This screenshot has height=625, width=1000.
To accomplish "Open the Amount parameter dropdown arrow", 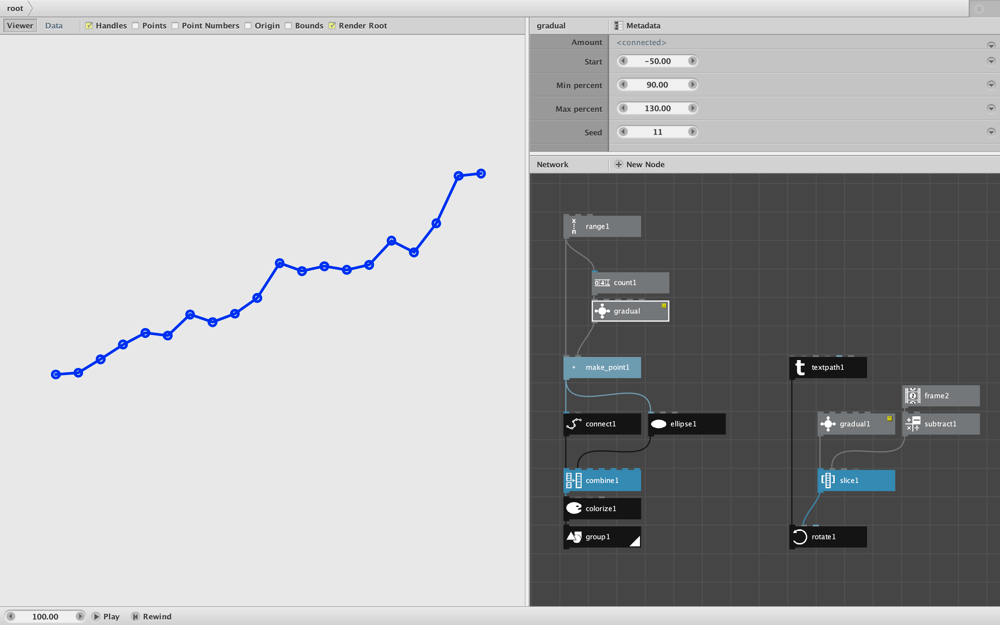I will 991,45.
